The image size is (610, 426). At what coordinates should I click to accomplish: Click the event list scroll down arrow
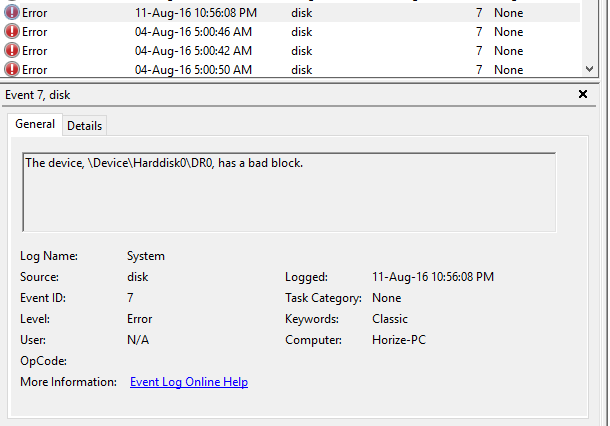point(589,69)
